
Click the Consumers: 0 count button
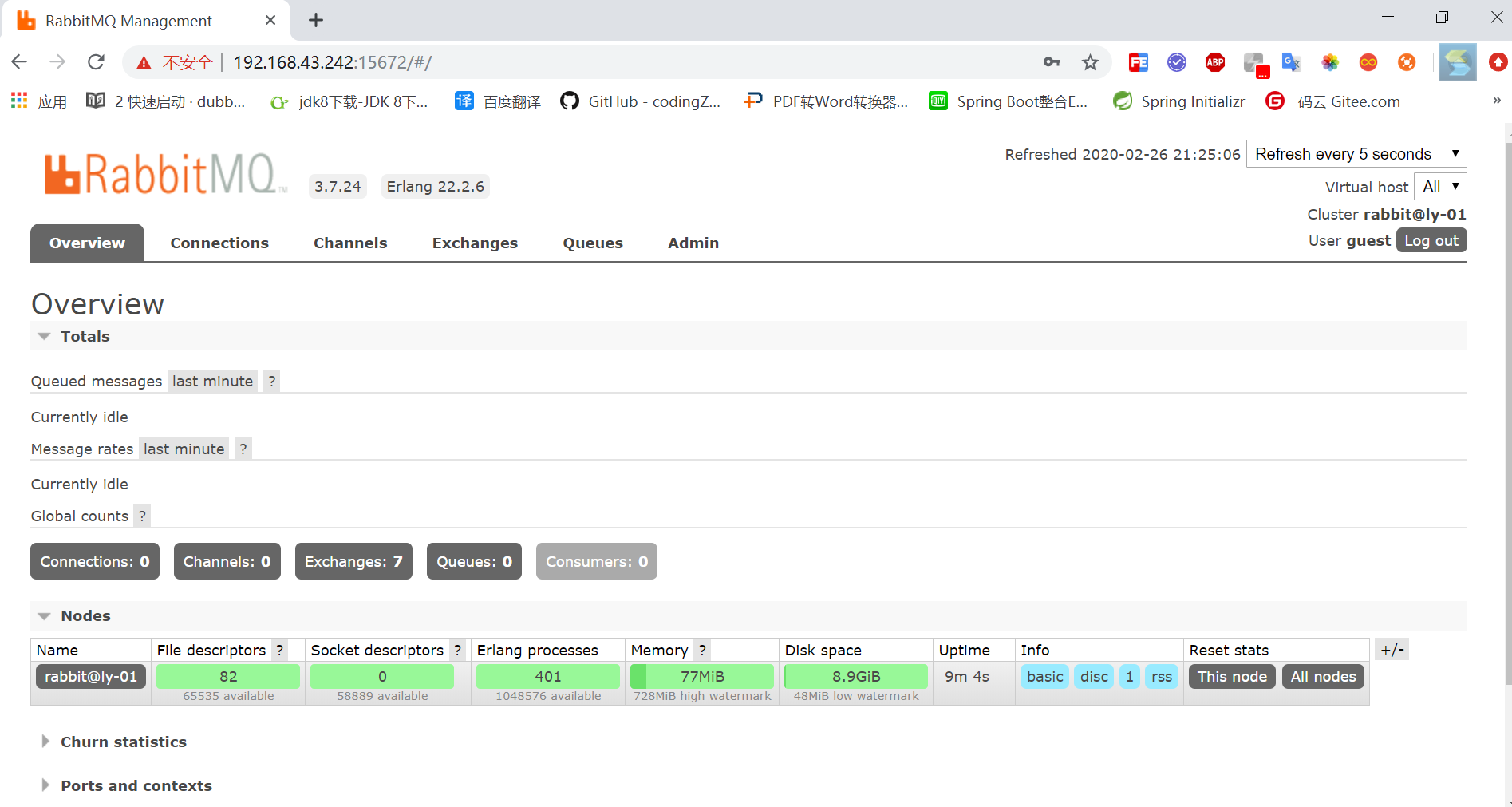597,561
